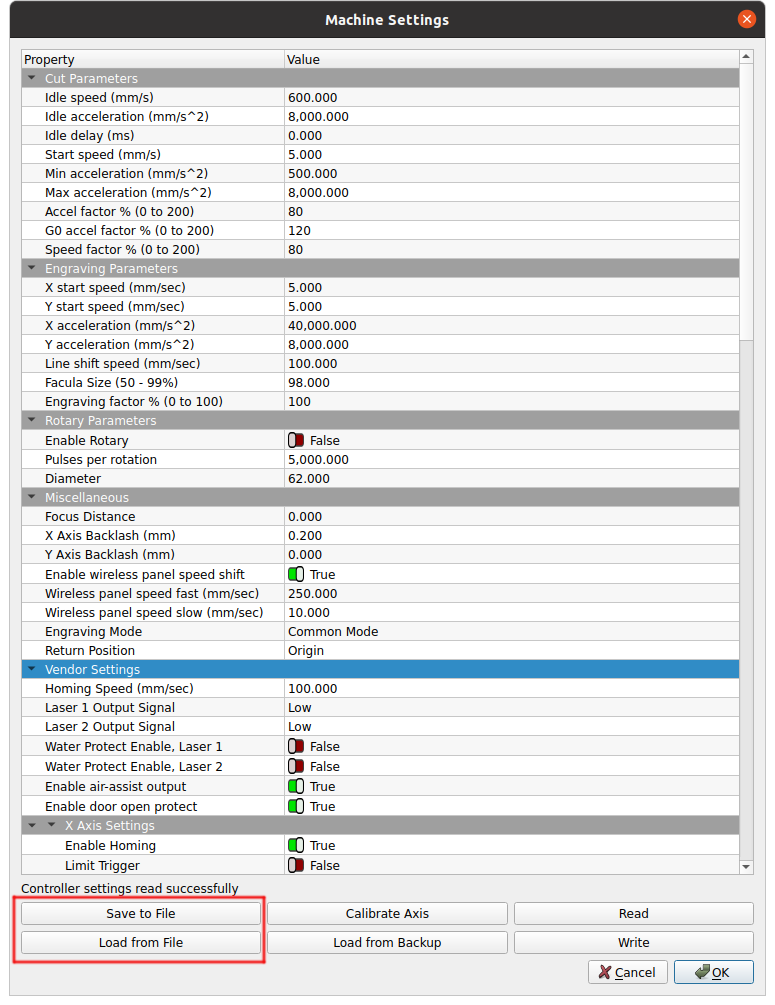The width and height of the screenshot is (775, 1005).
Task: Collapse the Cut Parameters section
Action: (x=32, y=79)
